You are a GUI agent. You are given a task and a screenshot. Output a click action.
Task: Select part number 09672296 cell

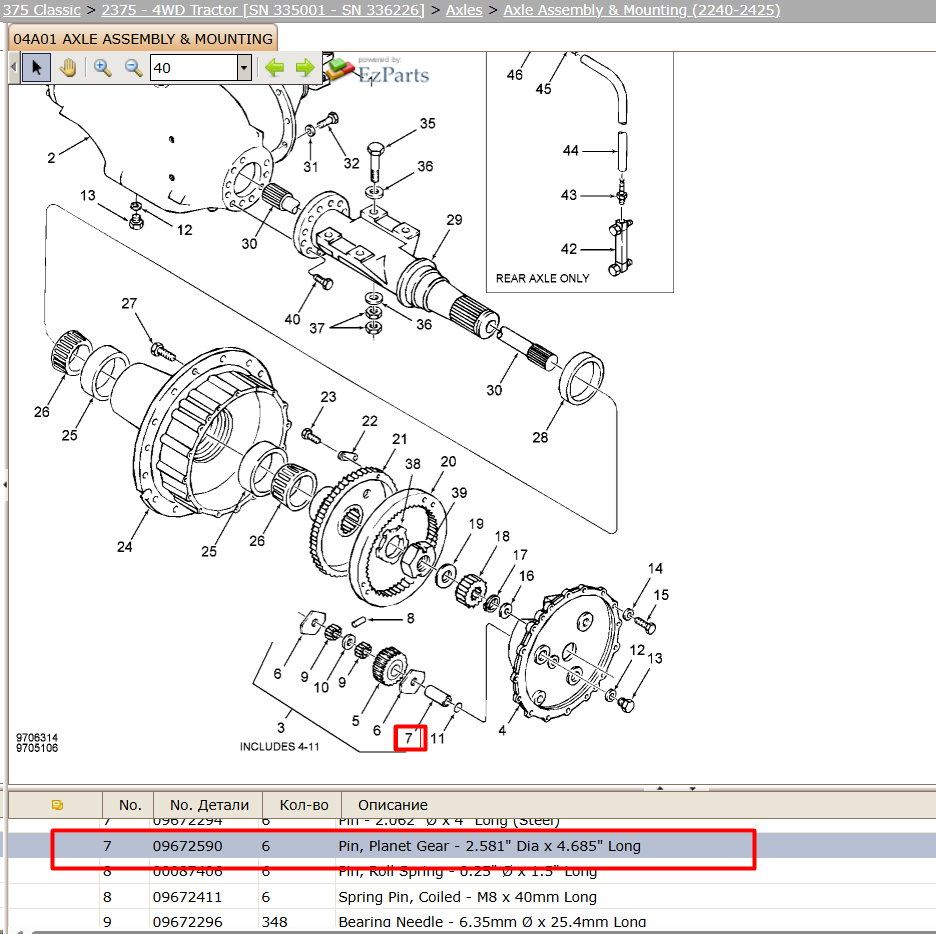[187, 922]
